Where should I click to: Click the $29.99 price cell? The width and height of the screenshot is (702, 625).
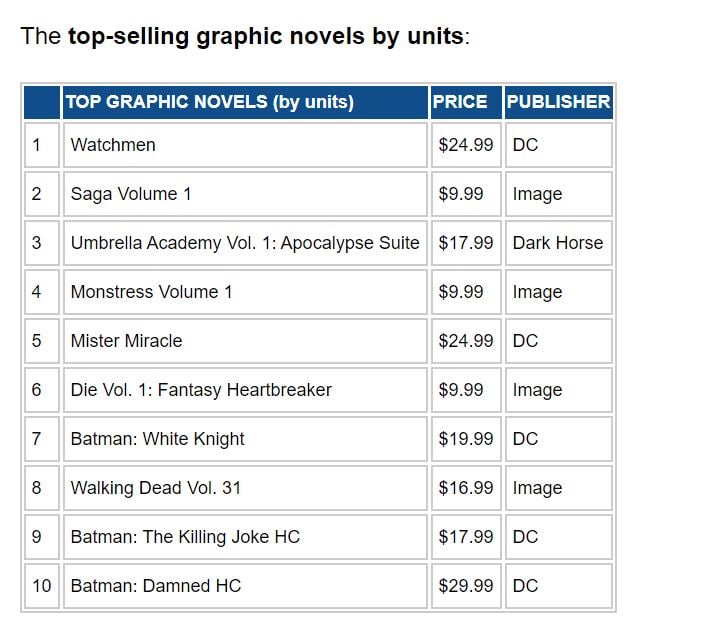(x=466, y=586)
